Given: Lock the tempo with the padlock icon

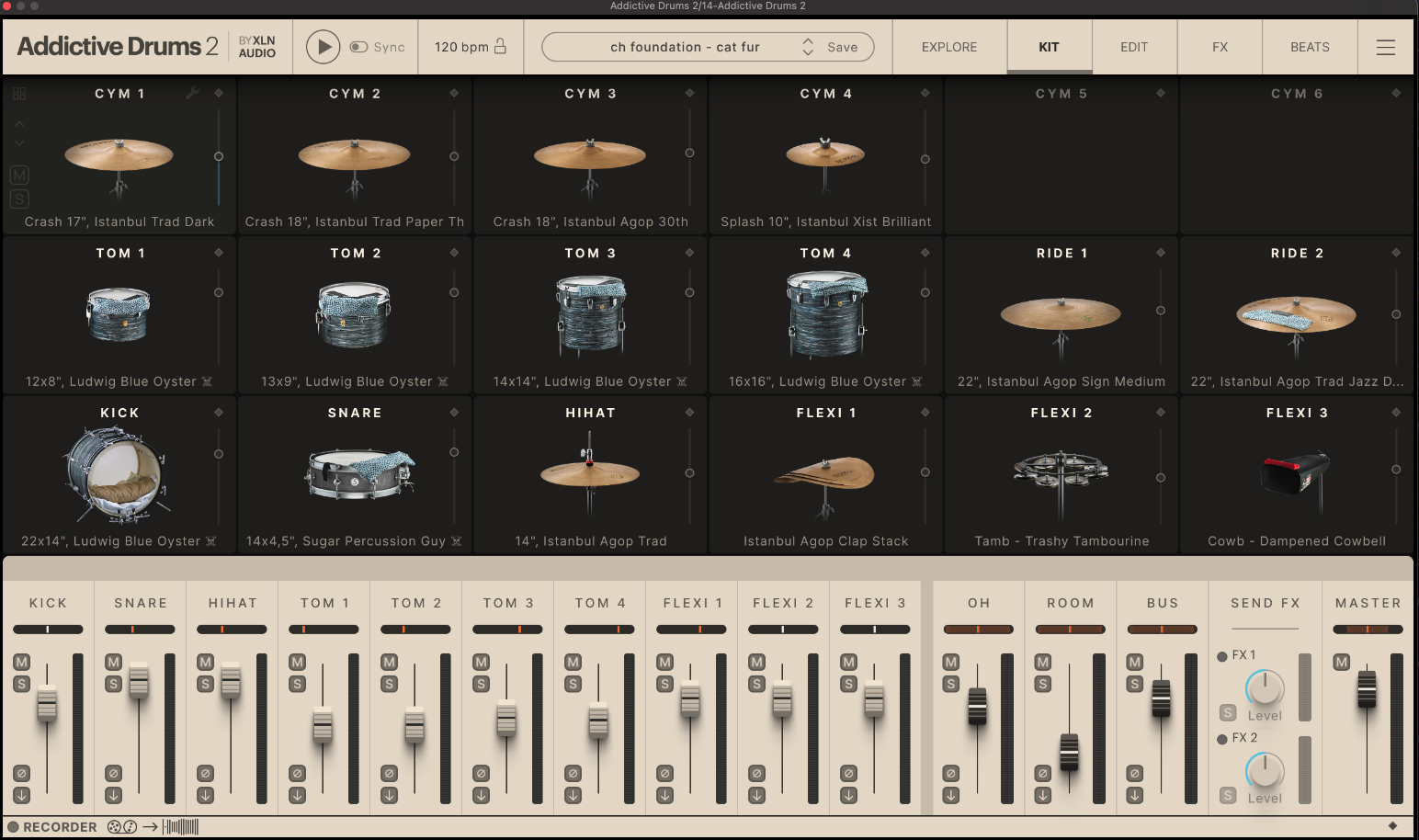Looking at the screenshot, I should [x=500, y=46].
